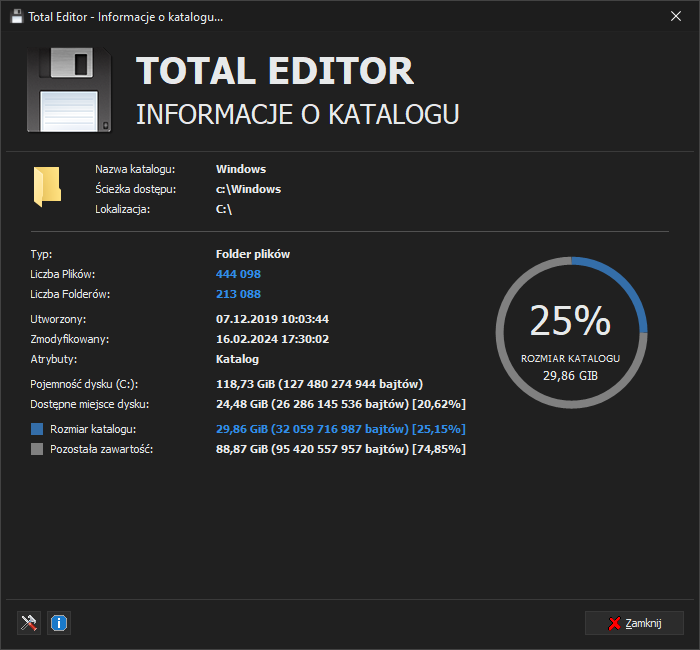Screen dimensions: 700x650
Task: Click the 25% circular progress chart
Action: (571, 333)
